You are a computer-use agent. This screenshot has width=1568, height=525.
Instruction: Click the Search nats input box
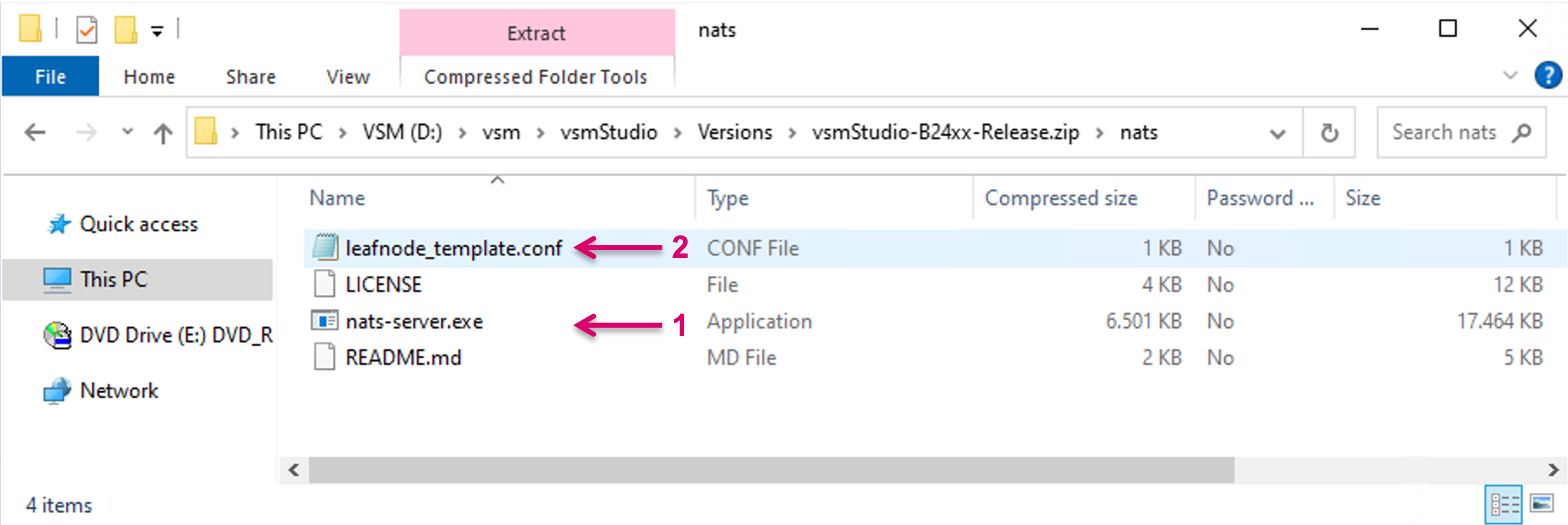click(x=1443, y=132)
